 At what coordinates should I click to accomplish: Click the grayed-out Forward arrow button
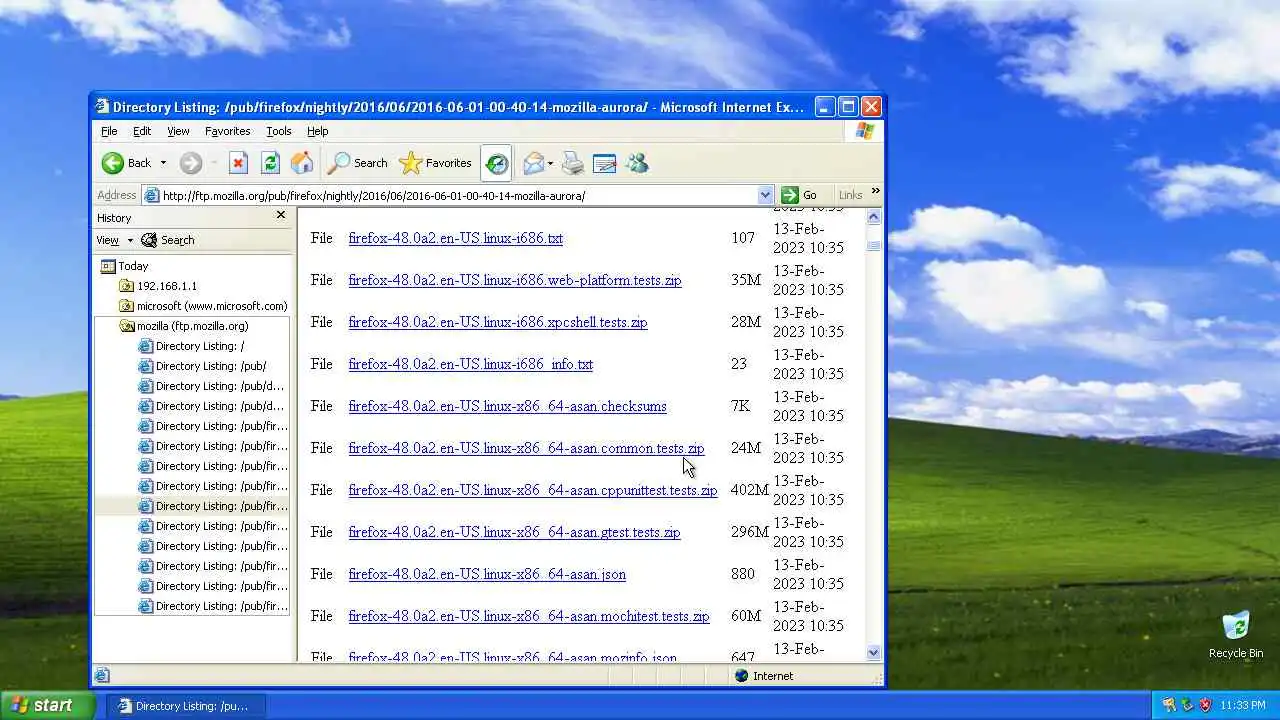191,163
